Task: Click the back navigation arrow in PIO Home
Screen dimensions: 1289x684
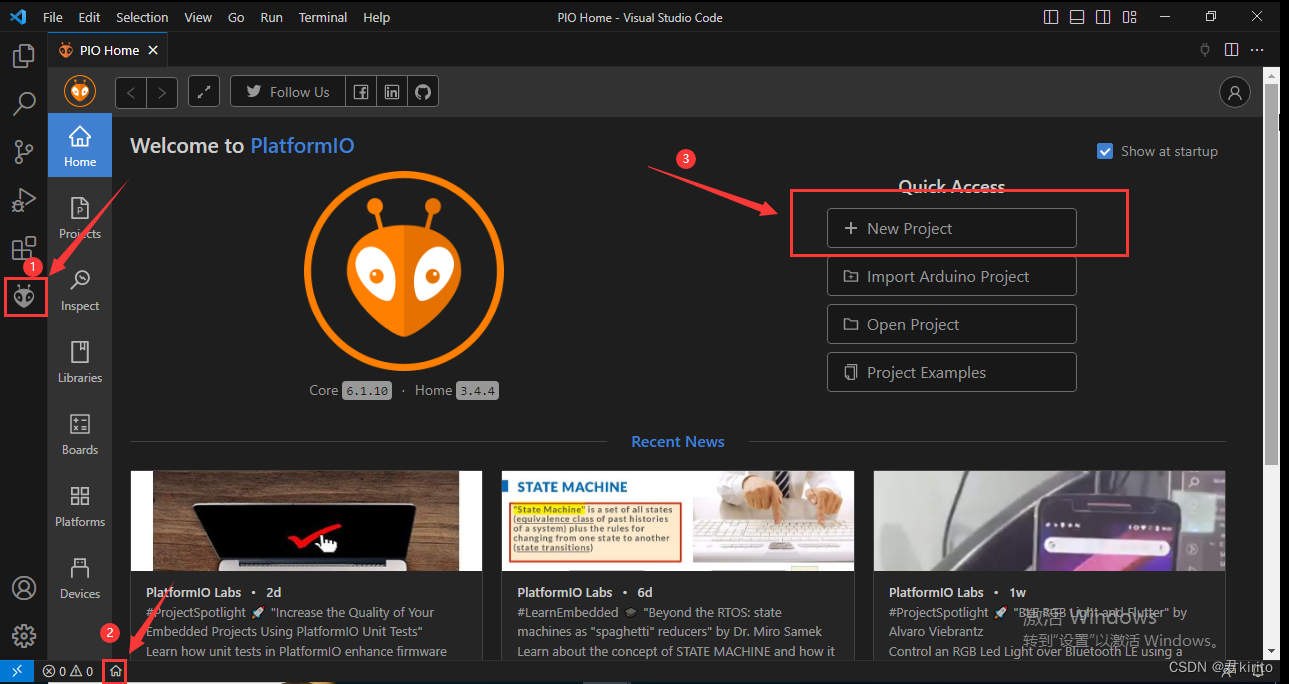Action: pos(130,91)
